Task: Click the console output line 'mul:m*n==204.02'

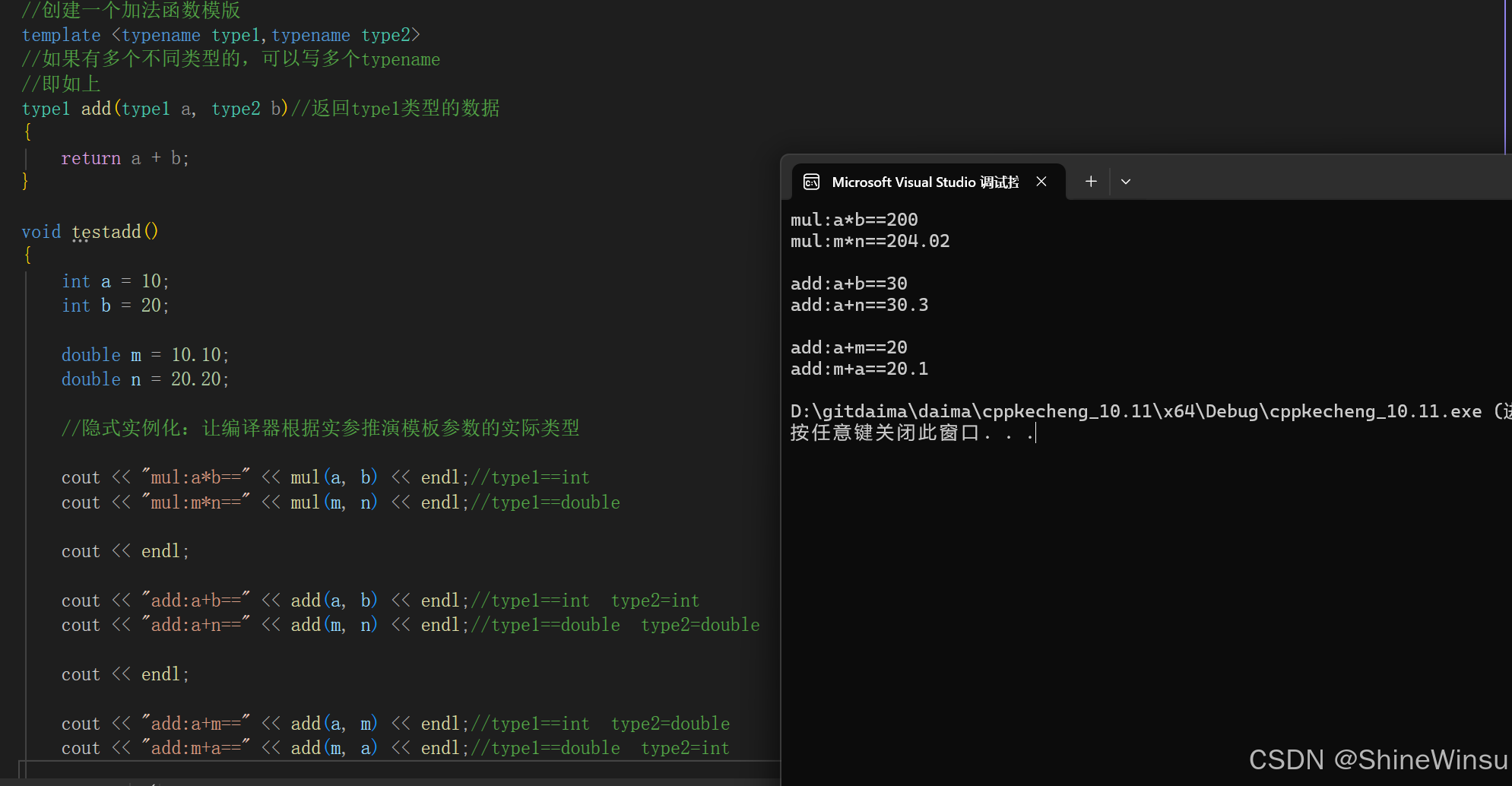Action: coord(870,241)
